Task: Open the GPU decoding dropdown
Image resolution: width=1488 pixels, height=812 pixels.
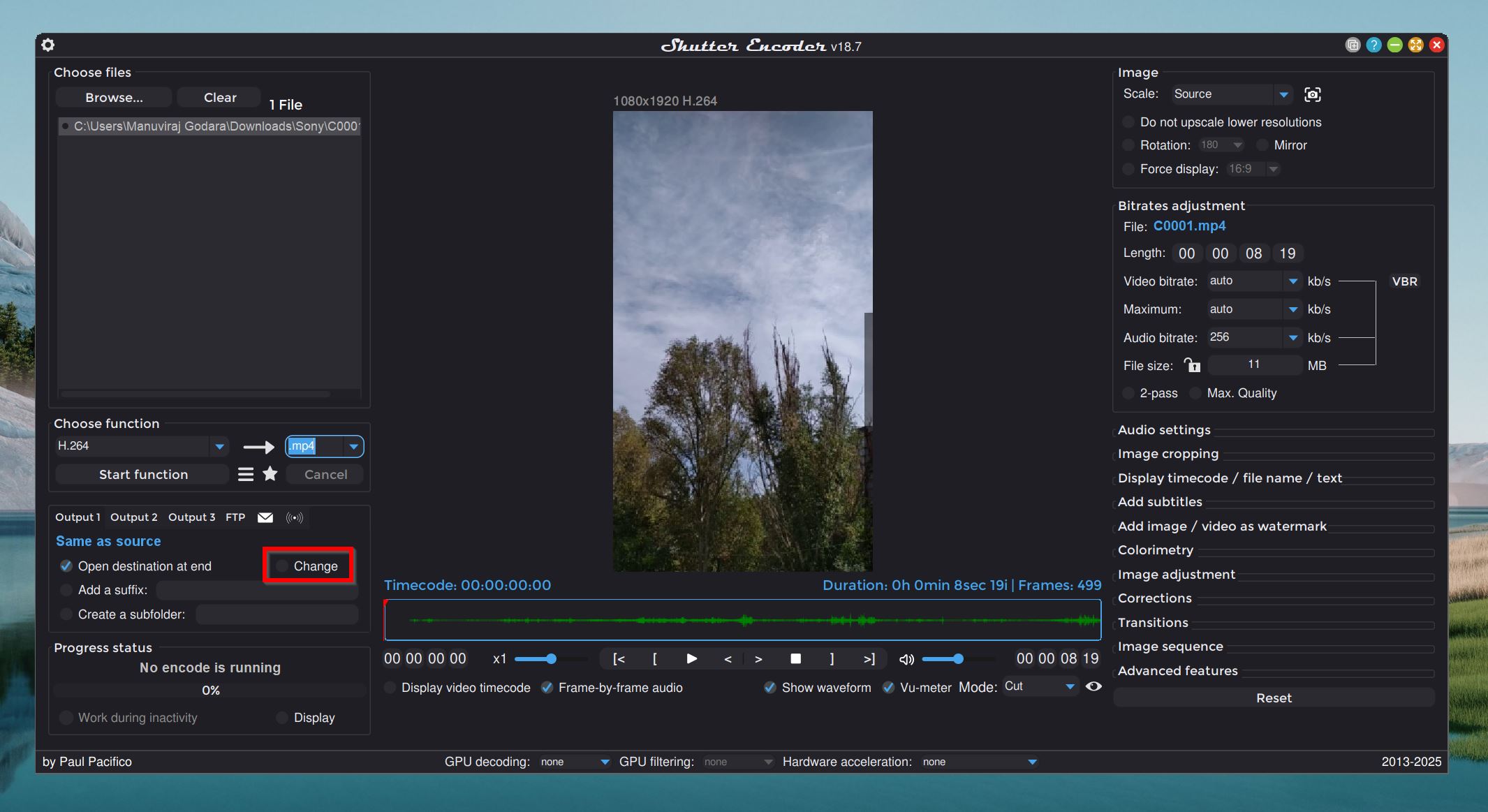Action: (575, 762)
